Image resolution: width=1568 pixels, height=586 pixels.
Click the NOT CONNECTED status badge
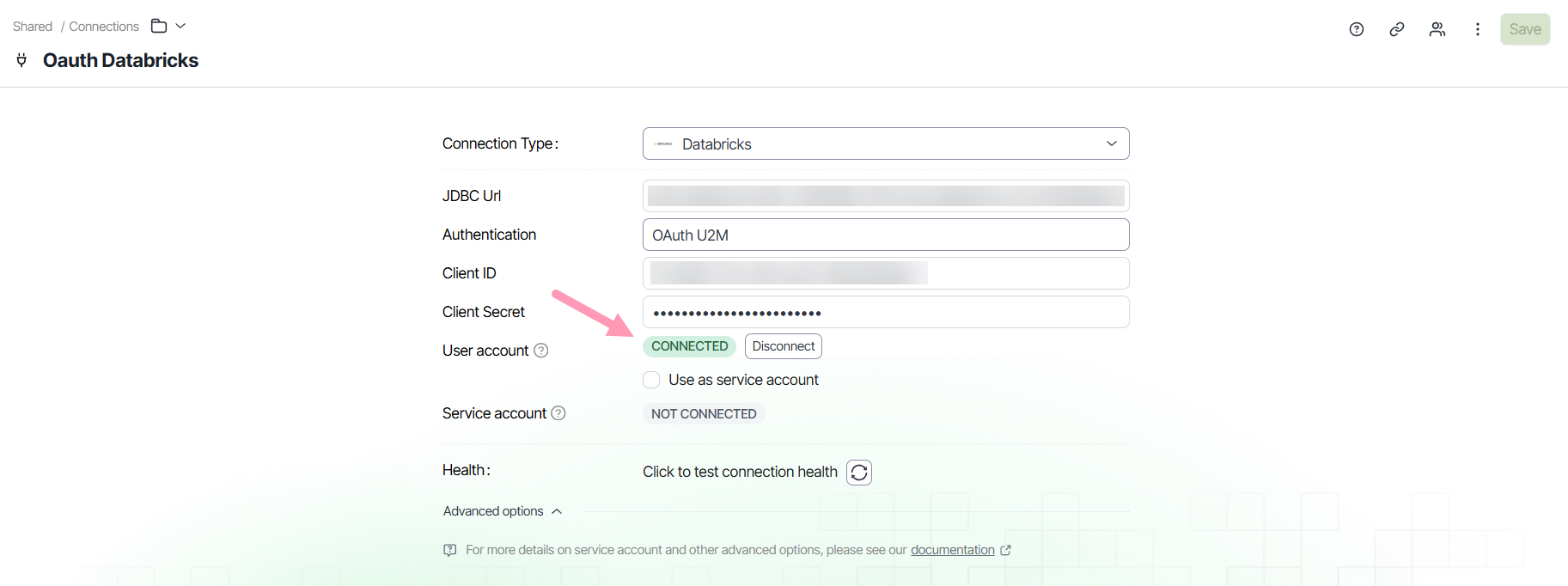[704, 414]
